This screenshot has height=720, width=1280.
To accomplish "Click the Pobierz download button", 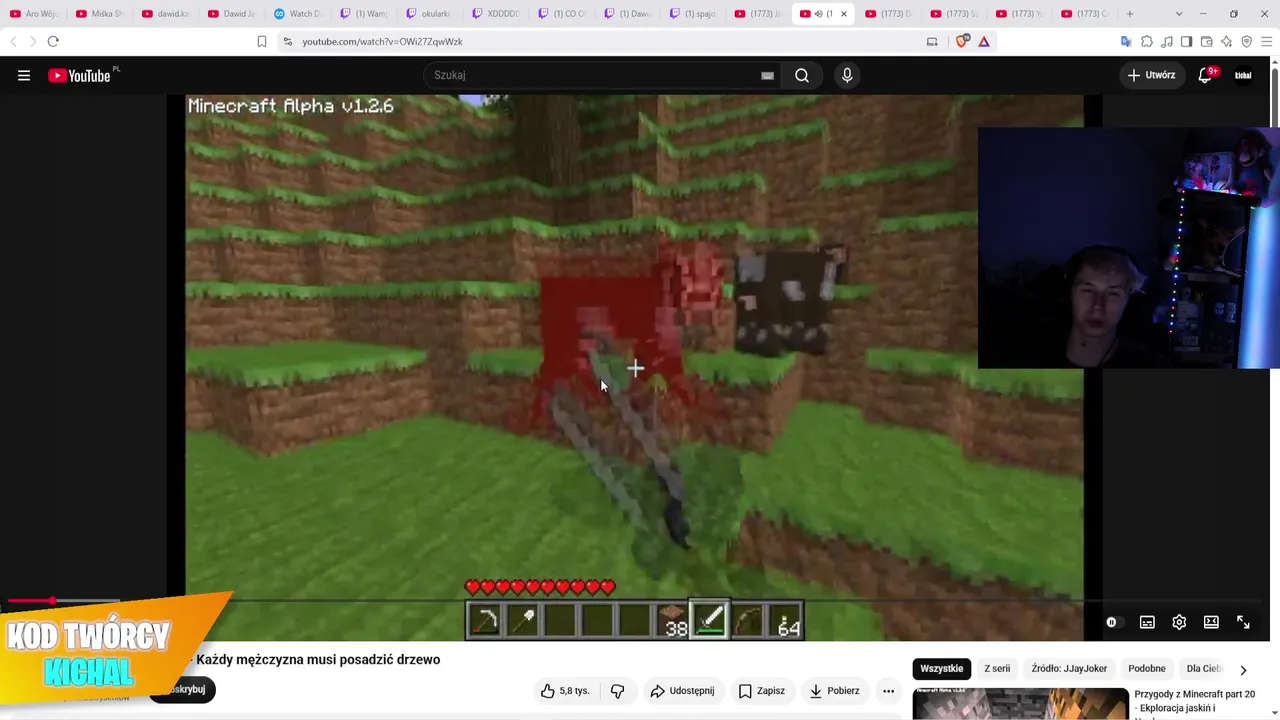I will coord(835,691).
